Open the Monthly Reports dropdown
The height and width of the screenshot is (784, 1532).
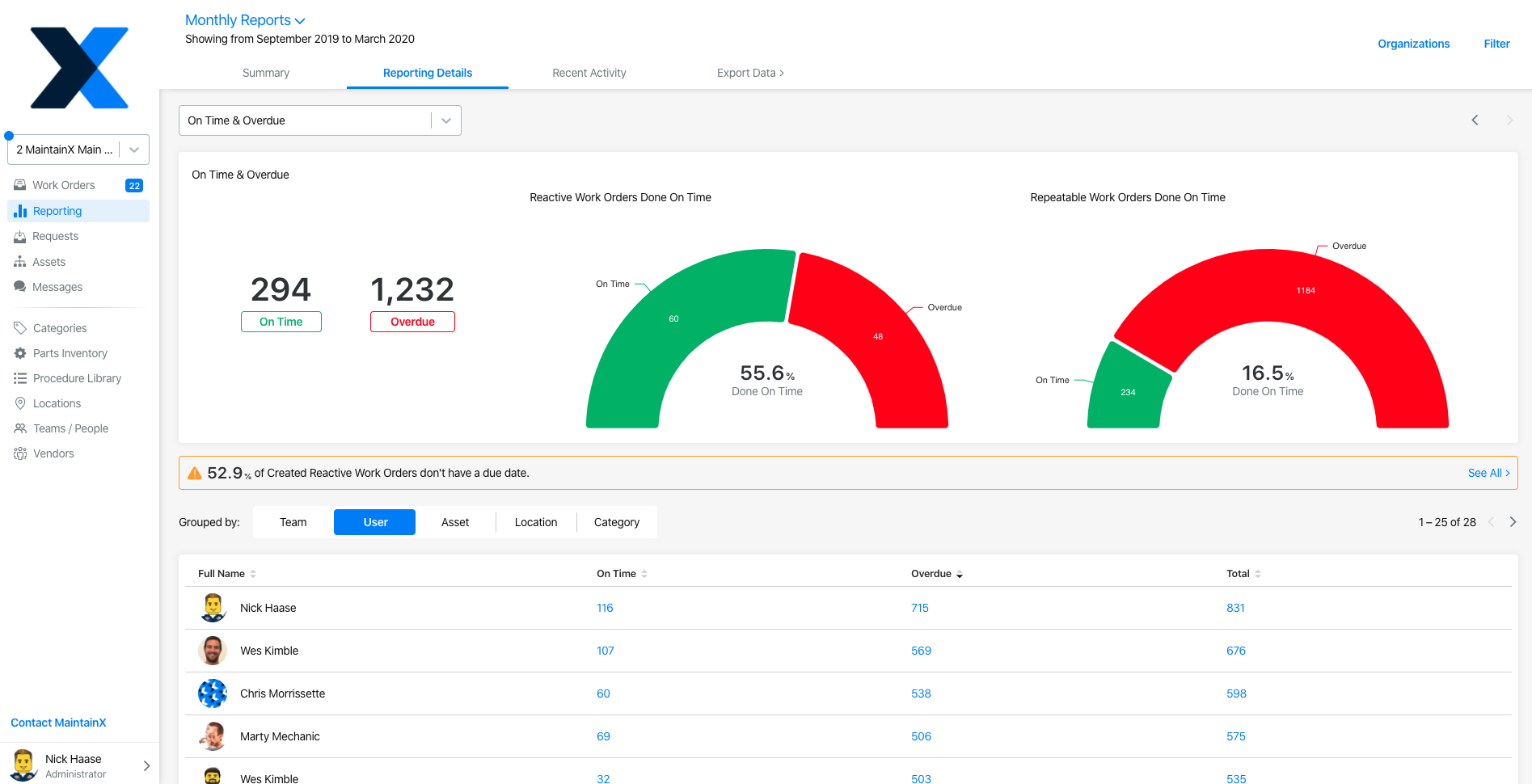tap(245, 20)
